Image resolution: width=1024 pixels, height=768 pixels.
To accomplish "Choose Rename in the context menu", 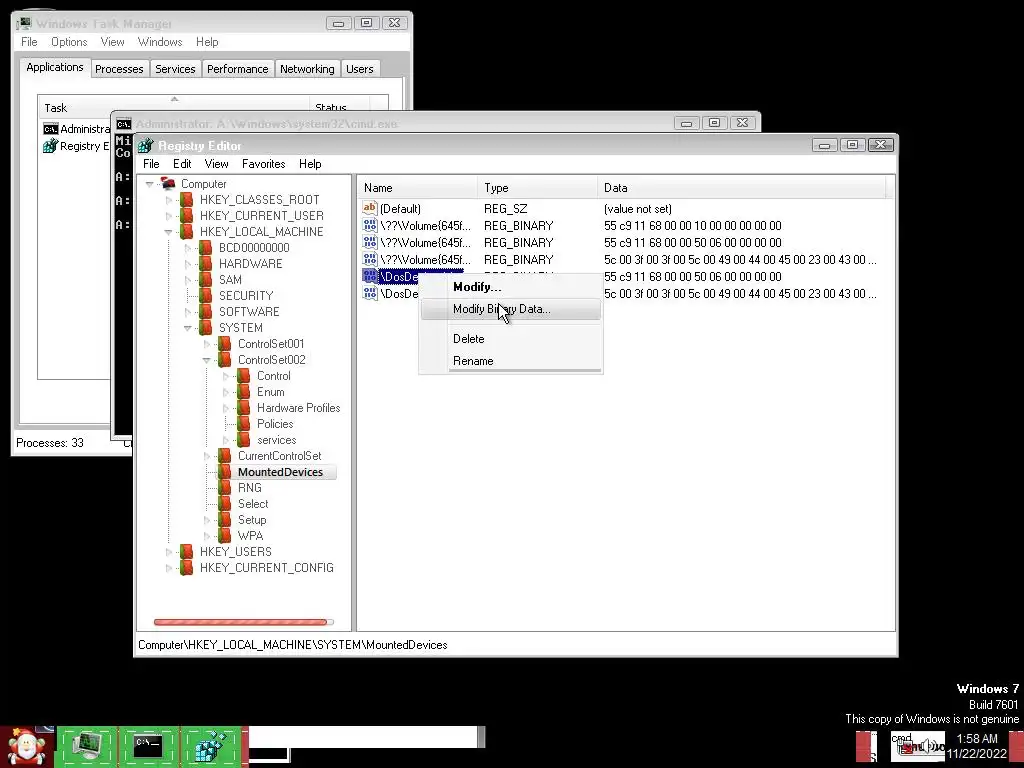I will pyautogui.click(x=511, y=360).
